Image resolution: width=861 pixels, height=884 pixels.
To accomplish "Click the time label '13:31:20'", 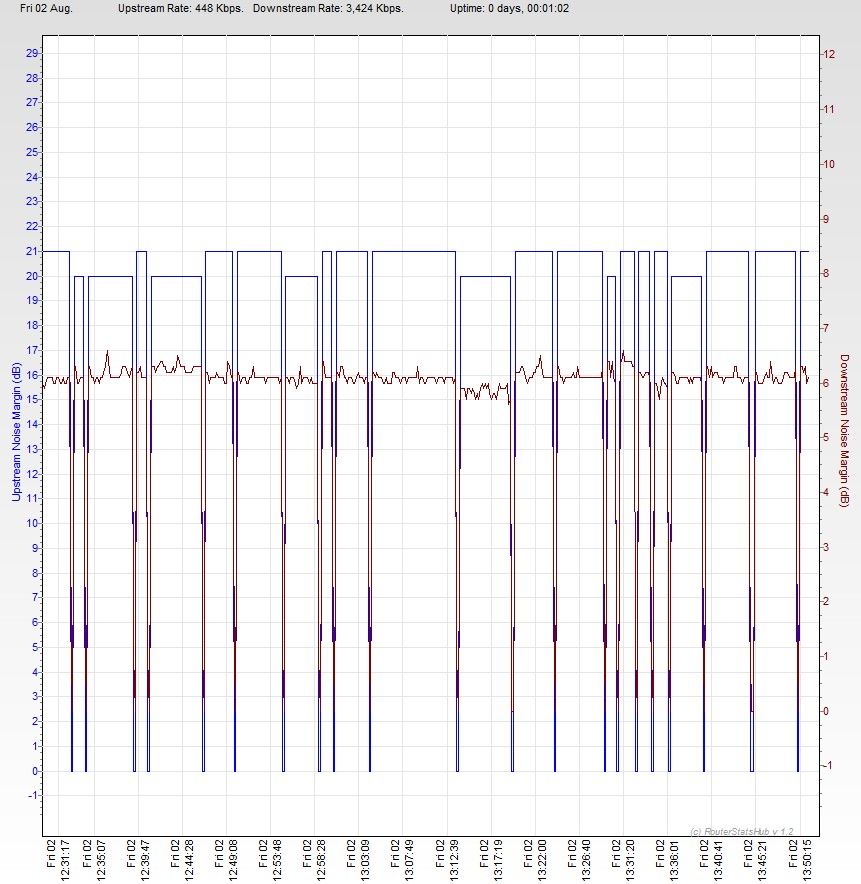I will (630, 860).
